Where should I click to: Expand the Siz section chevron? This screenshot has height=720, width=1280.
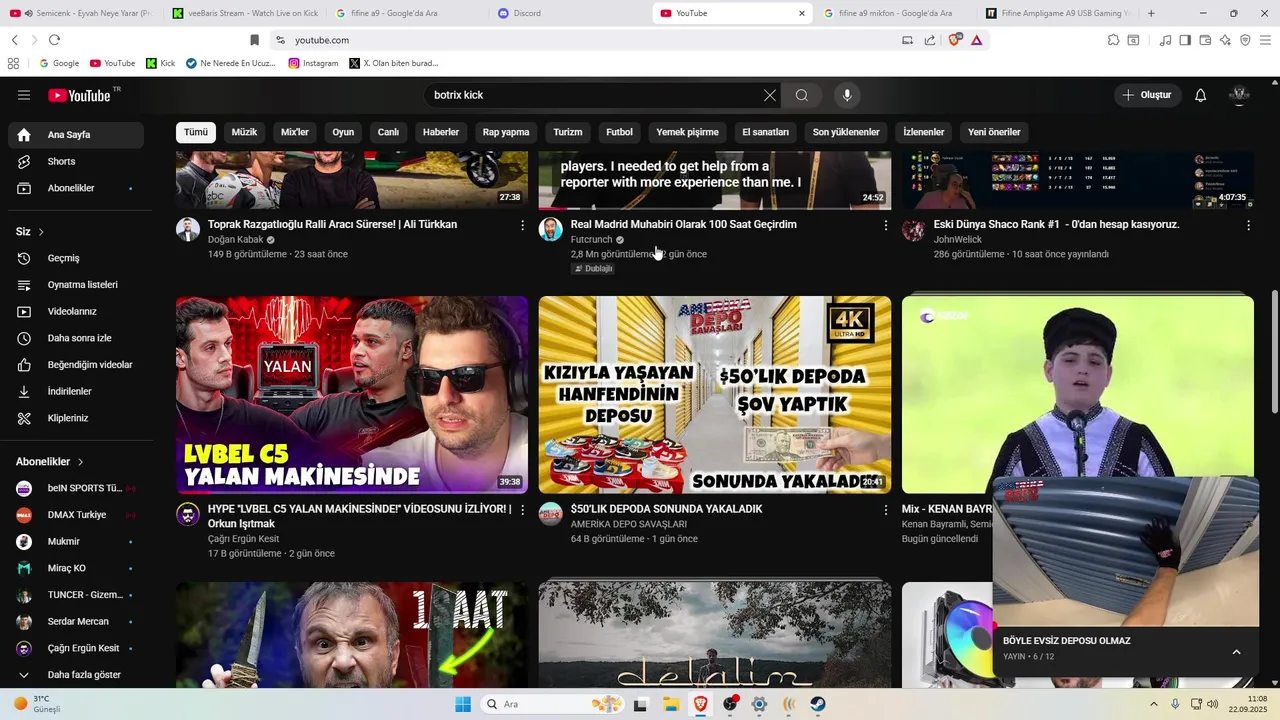pos(41,232)
